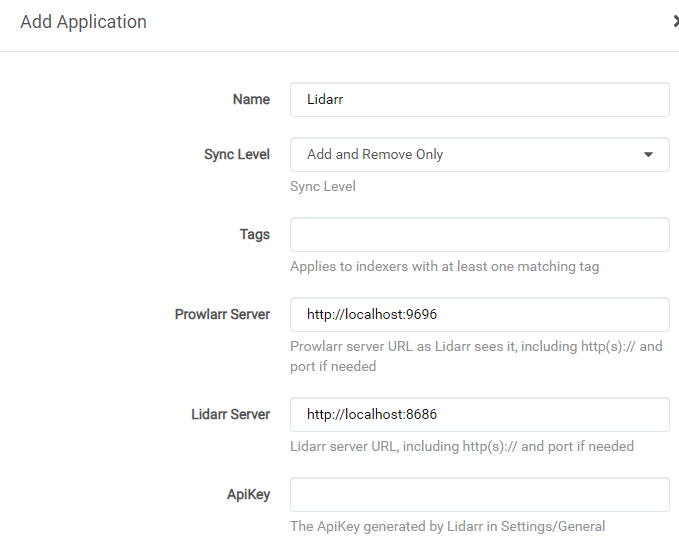This screenshot has height=552, width=679.
Task: Focus the Tags input field
Action: [480, 235]
